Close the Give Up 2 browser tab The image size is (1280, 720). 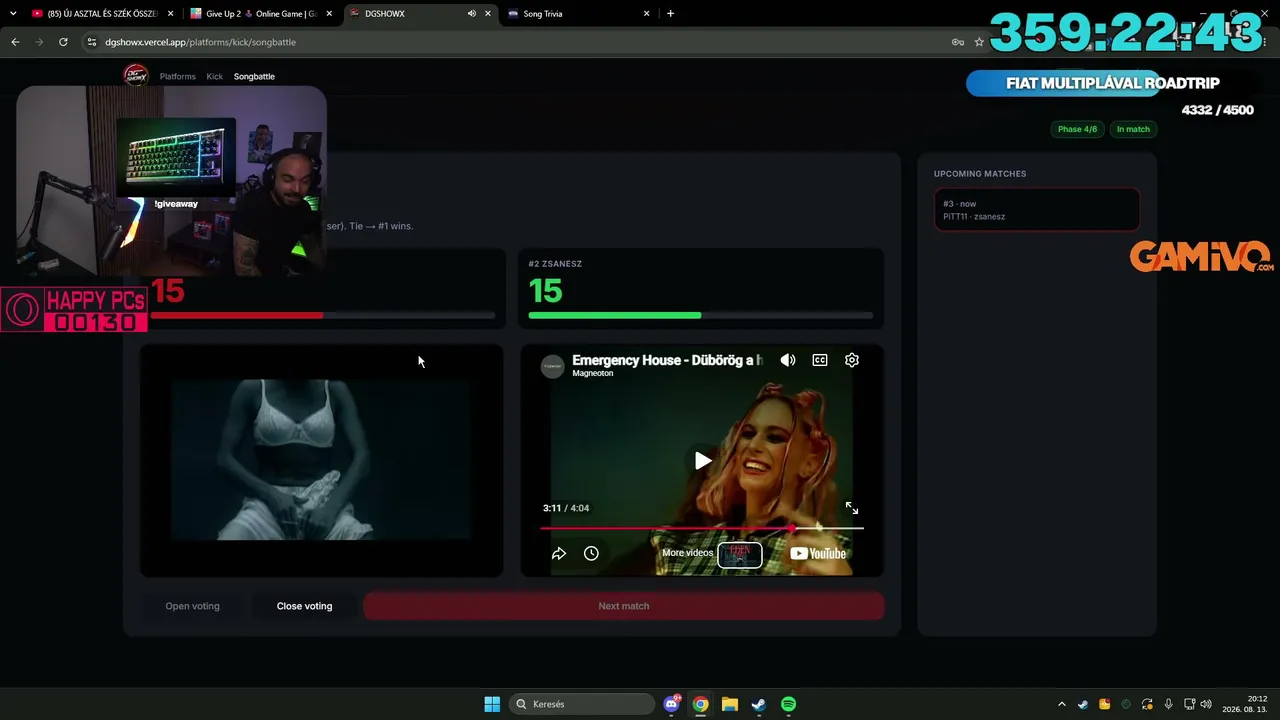click(x=330, y=14)
